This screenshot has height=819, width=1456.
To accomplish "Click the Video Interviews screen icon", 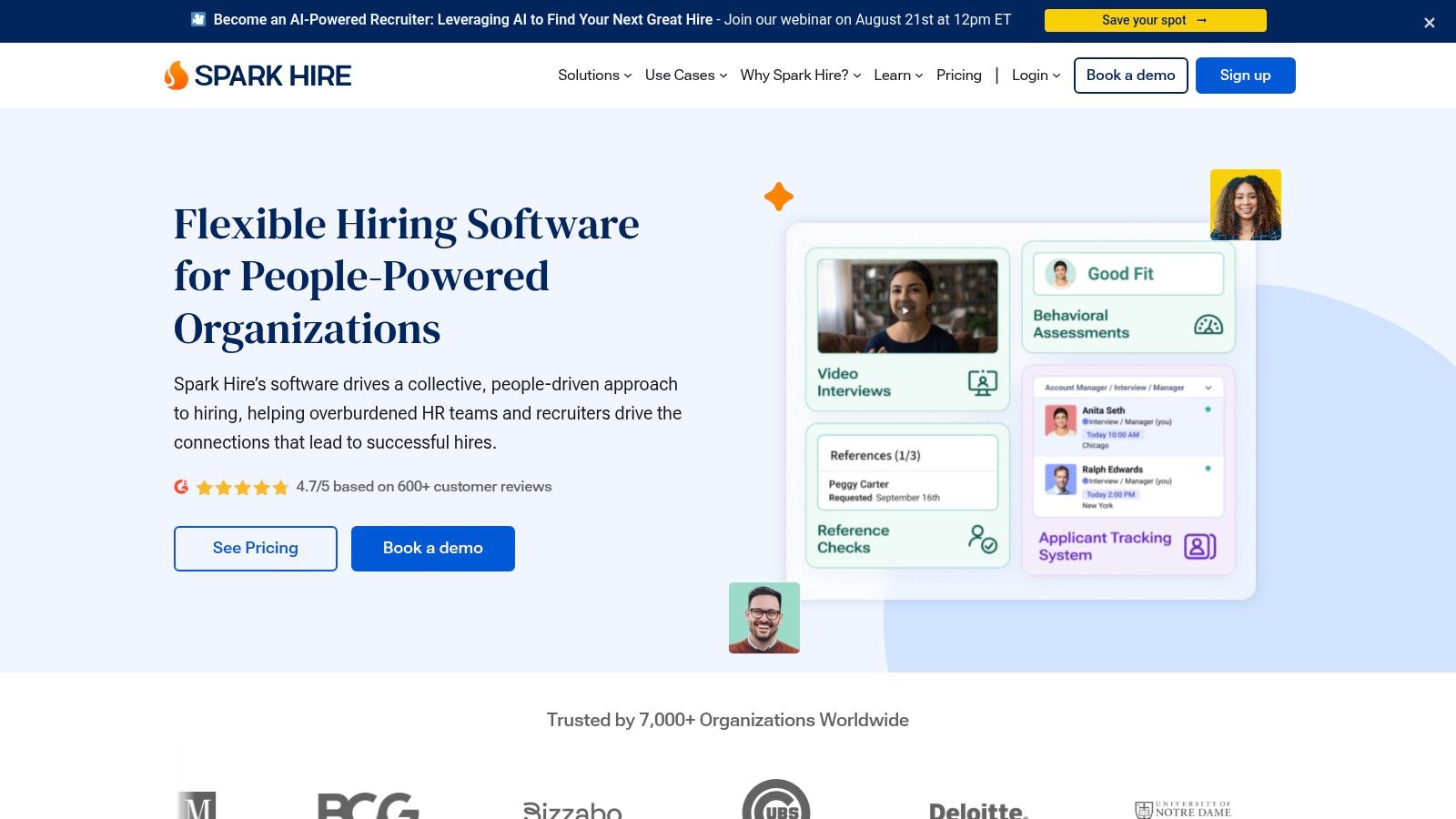I will [x=982, y=382].
